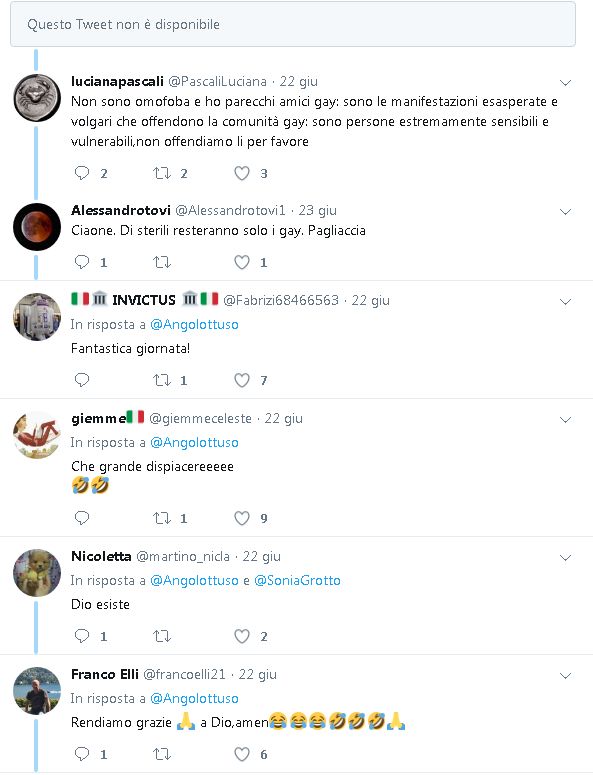Screen dimensions: 593x775
Task: Open the options chevron on lucianapascali's tweet
Action: (565, 83)
